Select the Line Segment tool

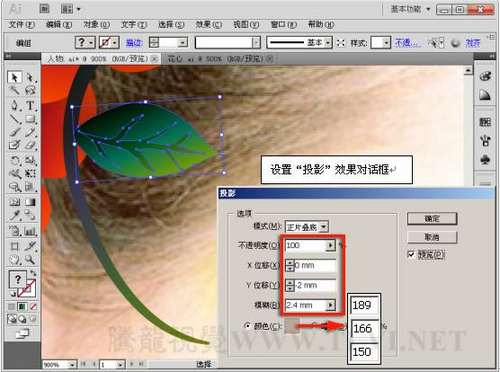(14, 119)
